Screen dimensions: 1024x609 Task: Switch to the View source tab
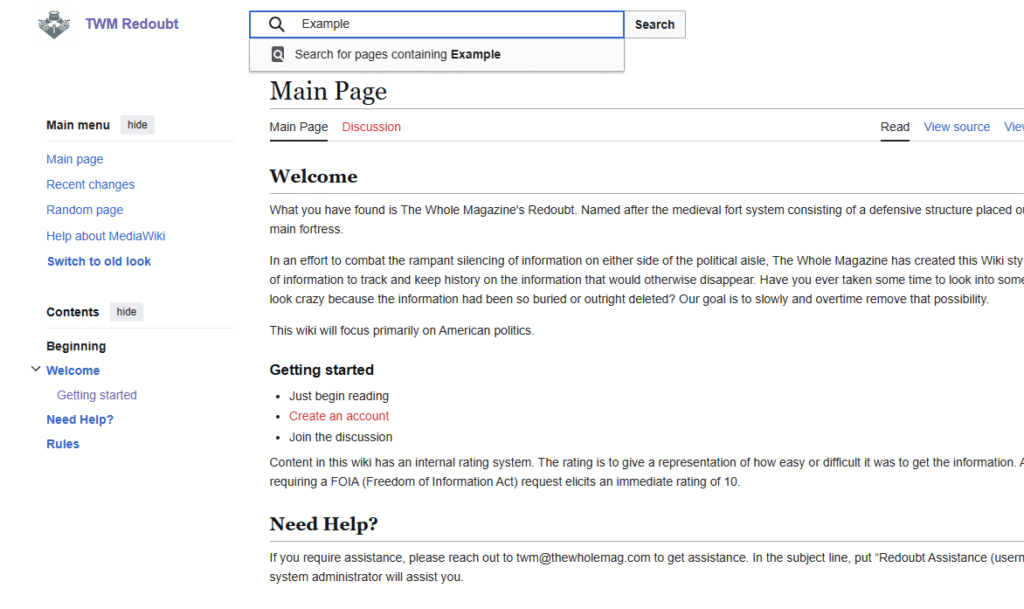click(x=956, y=127)
